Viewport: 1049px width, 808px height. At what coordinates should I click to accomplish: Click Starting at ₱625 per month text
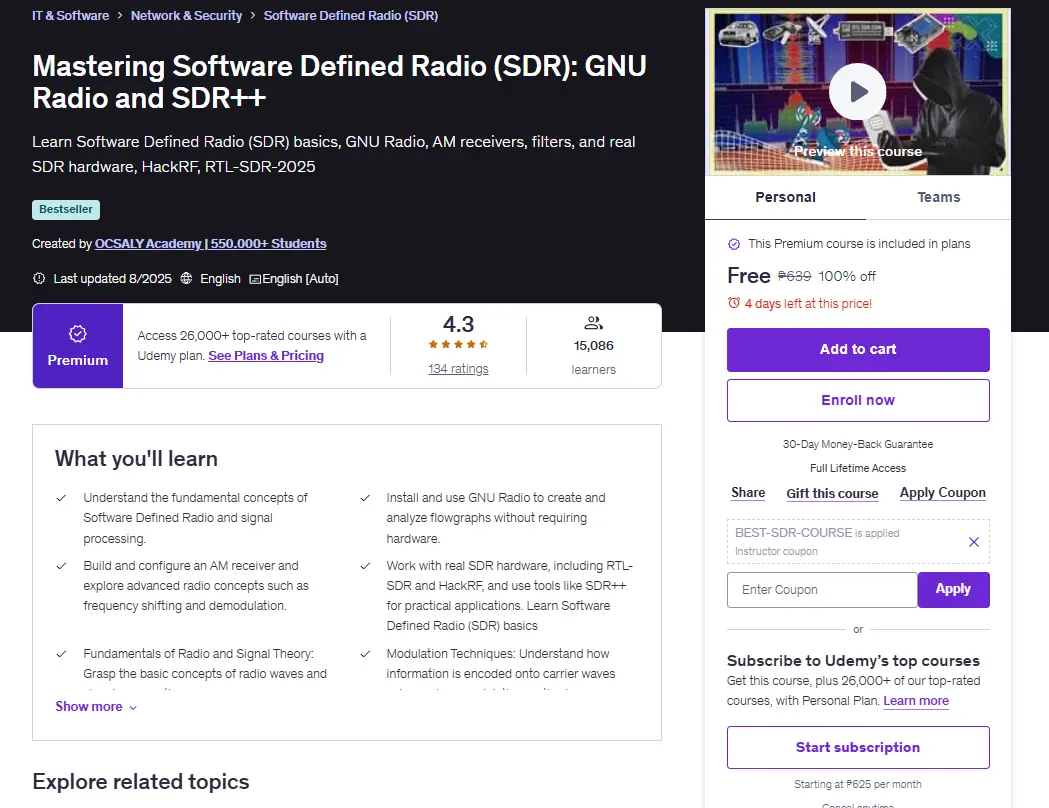pyautogui.click(x=858, y=784)
